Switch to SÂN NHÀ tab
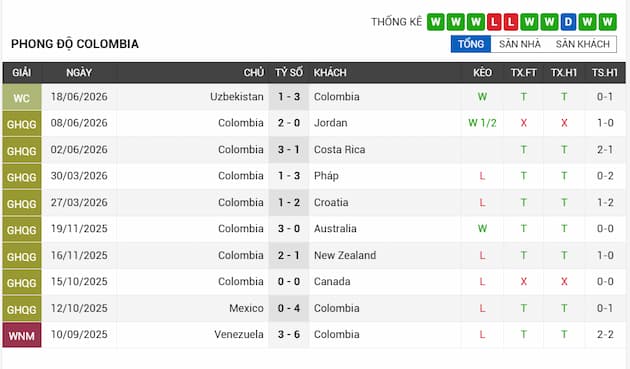 coord(520,44)
